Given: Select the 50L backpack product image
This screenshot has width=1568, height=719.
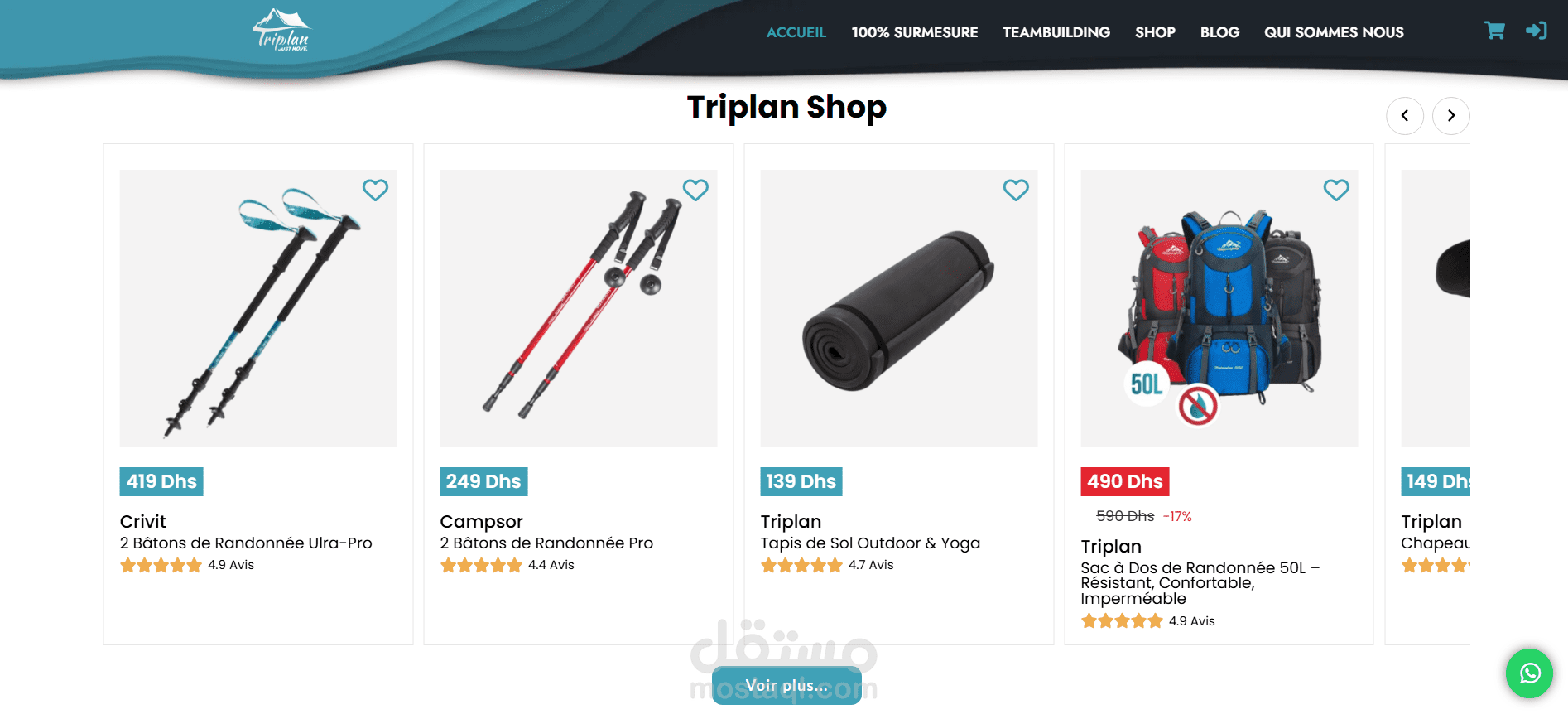Looking at the screenshot, I should point(1219,308).
